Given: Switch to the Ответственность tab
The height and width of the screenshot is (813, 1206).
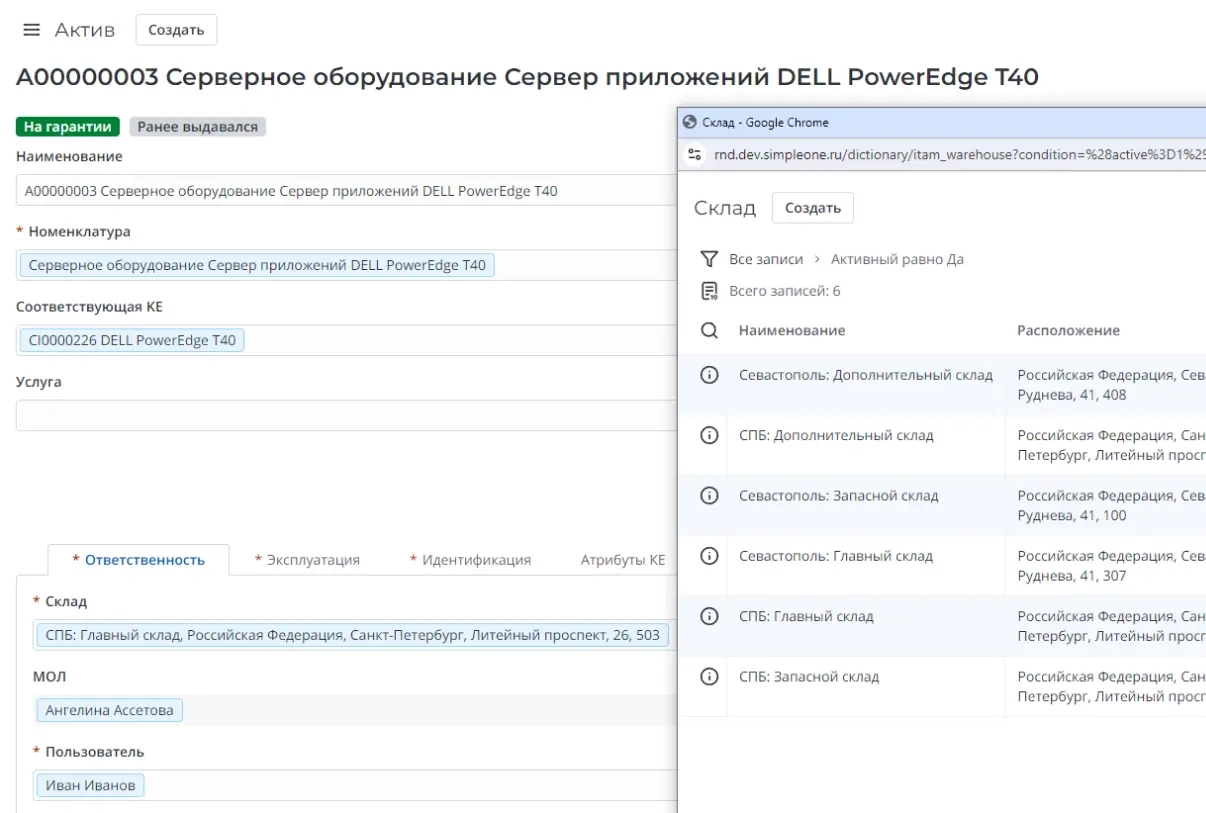Looking at the screenshot, I should (138, 560).
